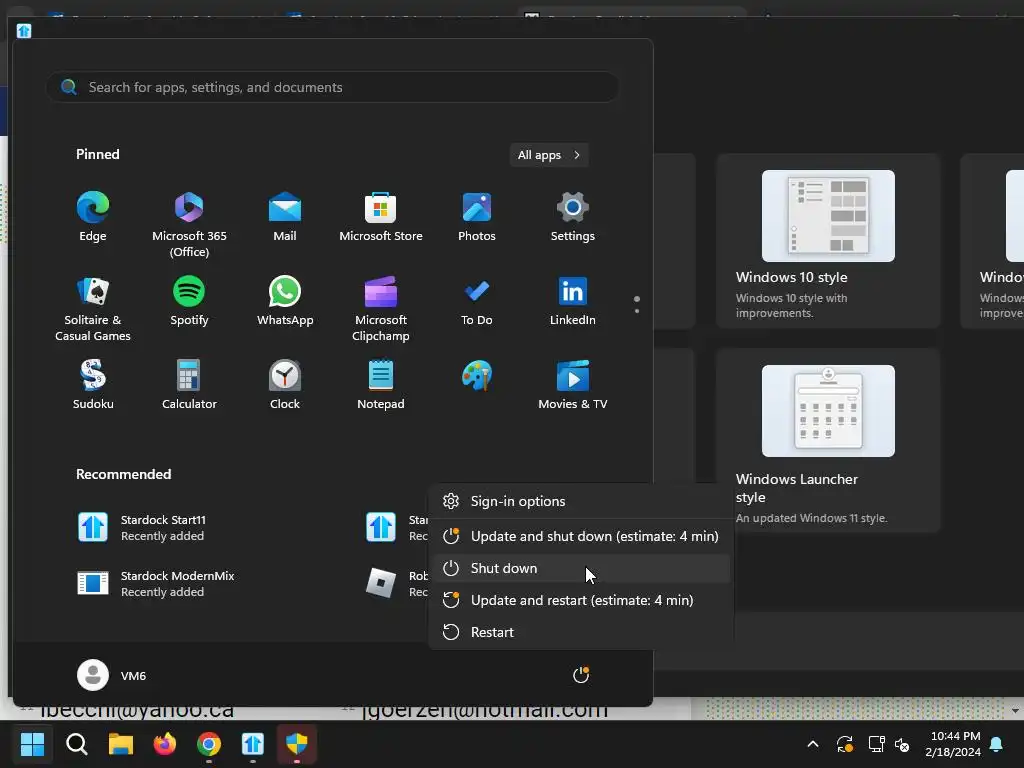Show hidden system tray icons
The width and height of the screenshot is (1024, 768).
813,744
